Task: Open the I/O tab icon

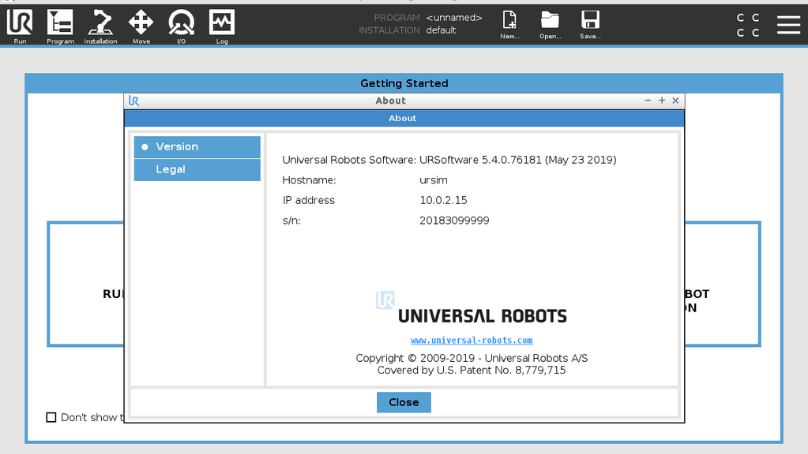Action: pos(181,26)
